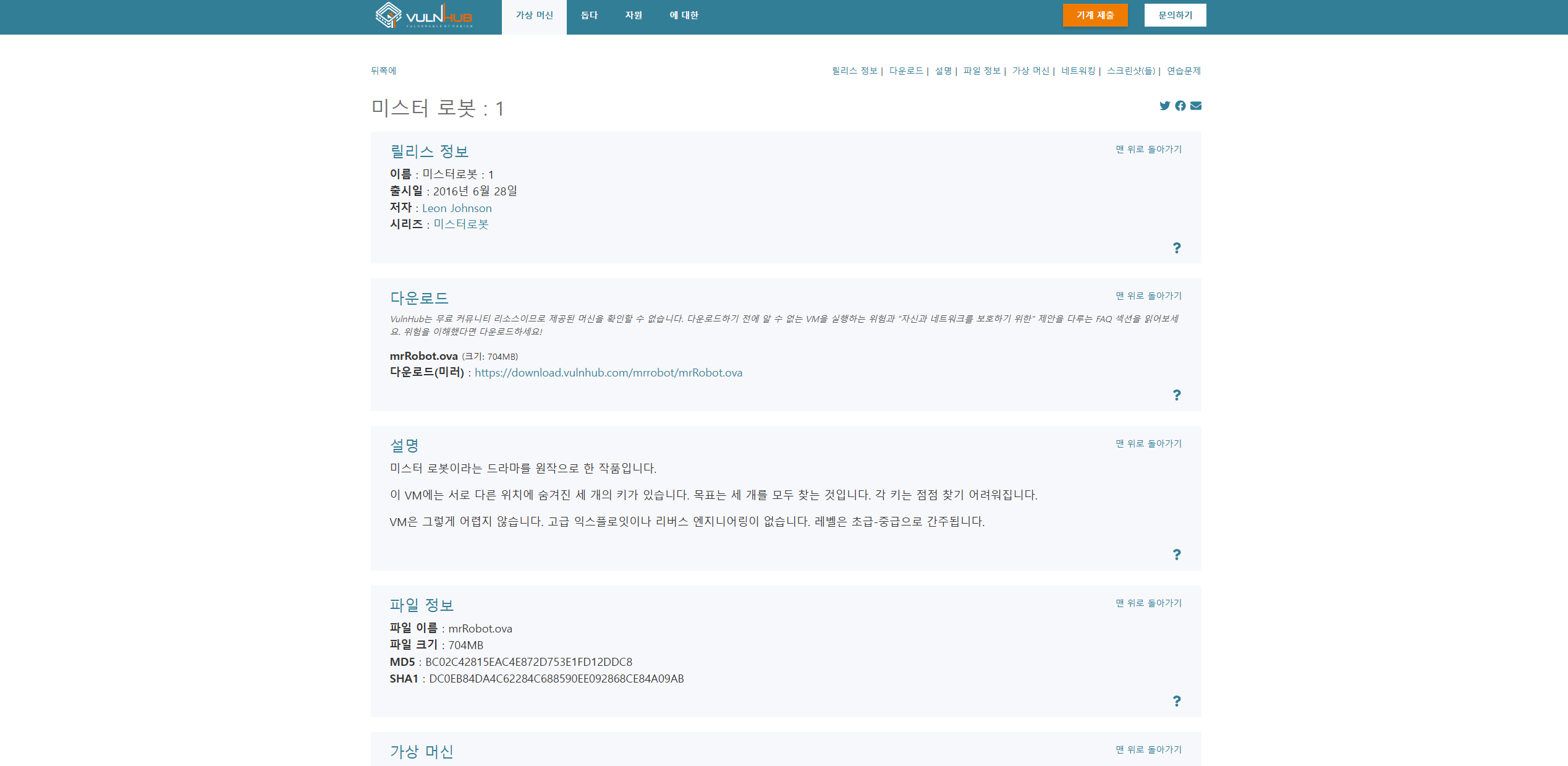Jump to 네트워킹 section anchor
The width and height of the screenshot is (1568, 766).
tap(1078, 71)
